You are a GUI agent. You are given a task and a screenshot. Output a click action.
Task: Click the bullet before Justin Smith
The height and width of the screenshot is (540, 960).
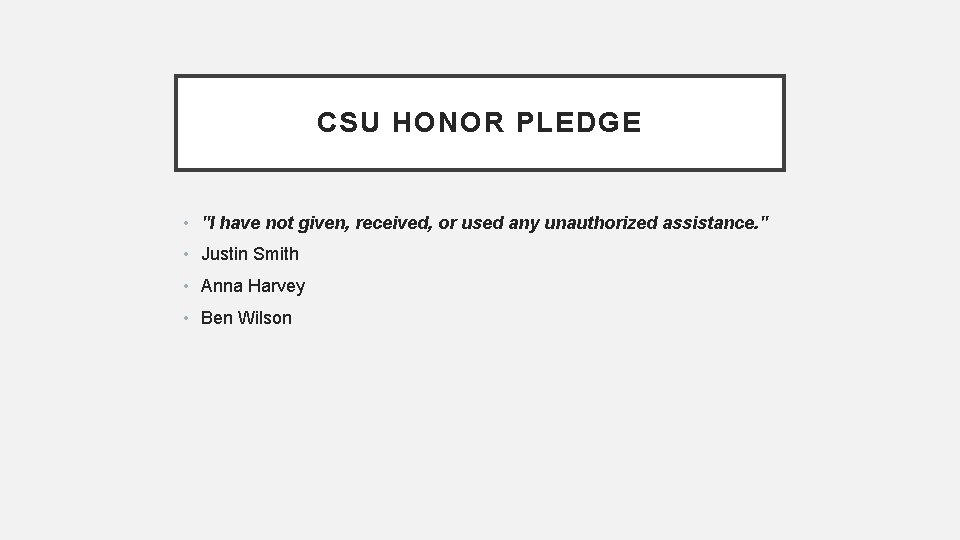tap(187, 255)
